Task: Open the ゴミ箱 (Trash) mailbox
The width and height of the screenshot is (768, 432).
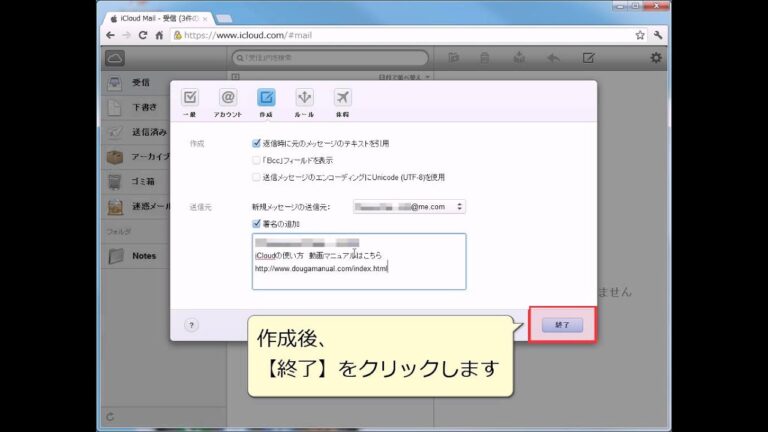Action: (136, 182)
